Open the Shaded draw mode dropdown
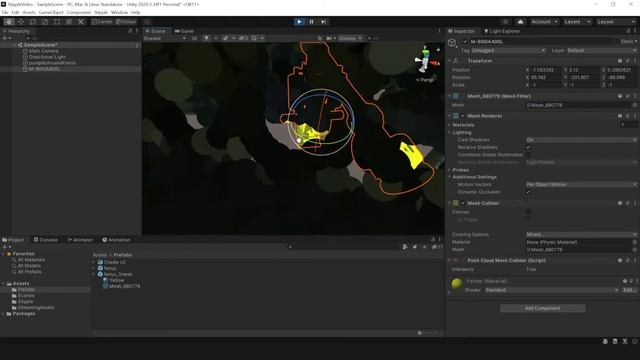The width and height of the screenshot is (640, 360). pos(164,38)
